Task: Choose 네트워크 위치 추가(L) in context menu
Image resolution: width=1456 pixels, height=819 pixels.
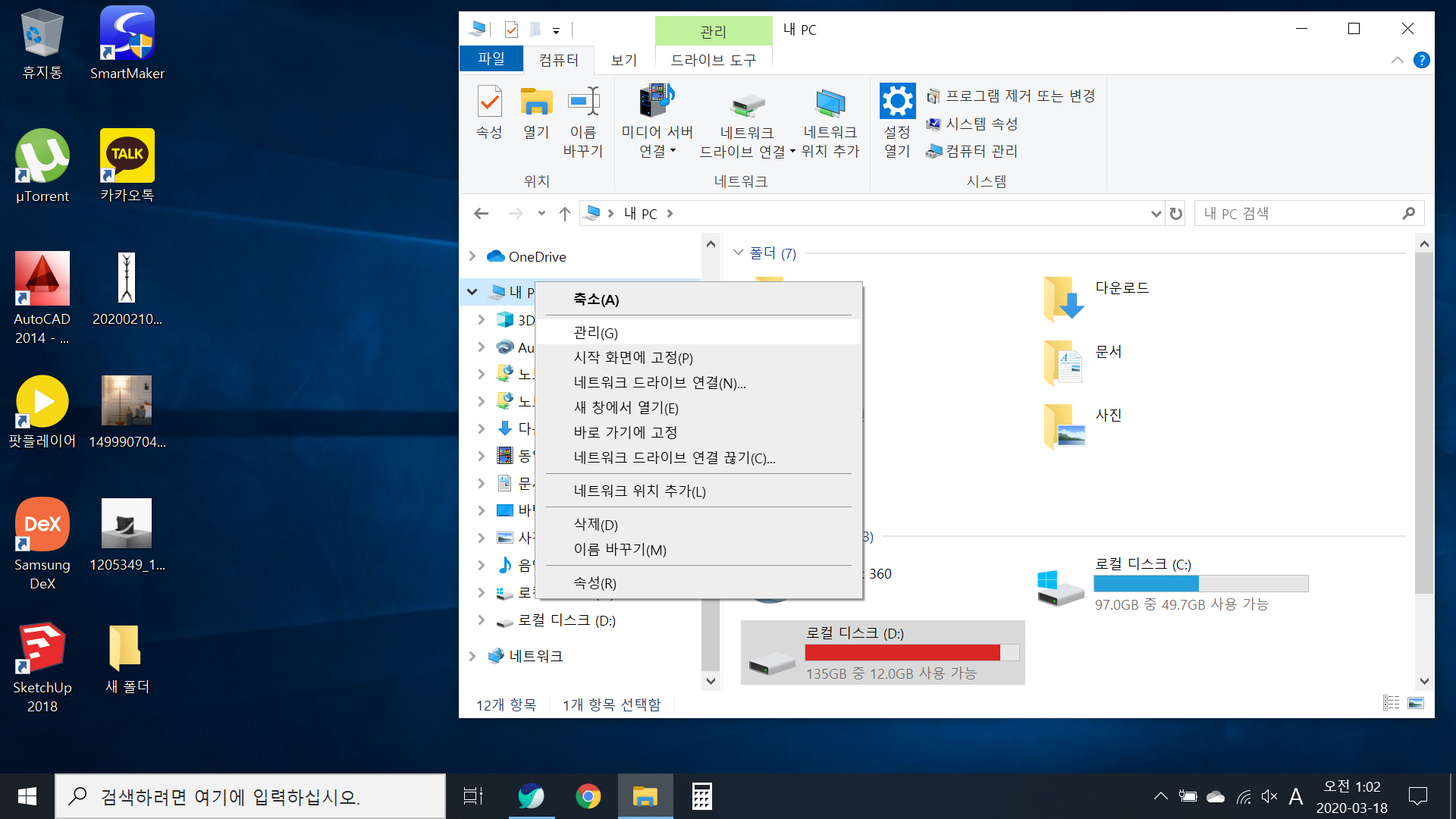Action: [x=698, y=491]
